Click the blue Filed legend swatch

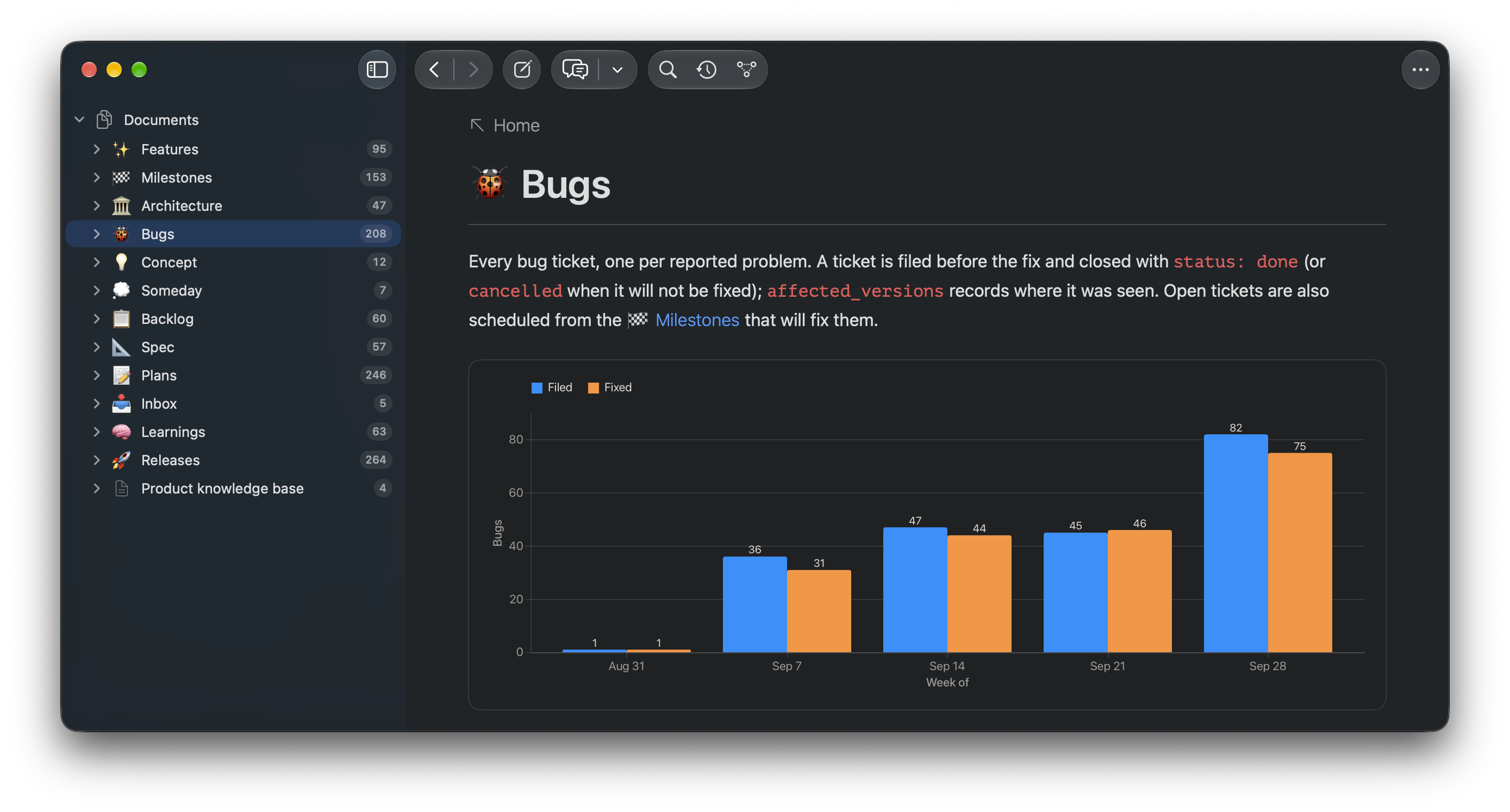(536, 388)
